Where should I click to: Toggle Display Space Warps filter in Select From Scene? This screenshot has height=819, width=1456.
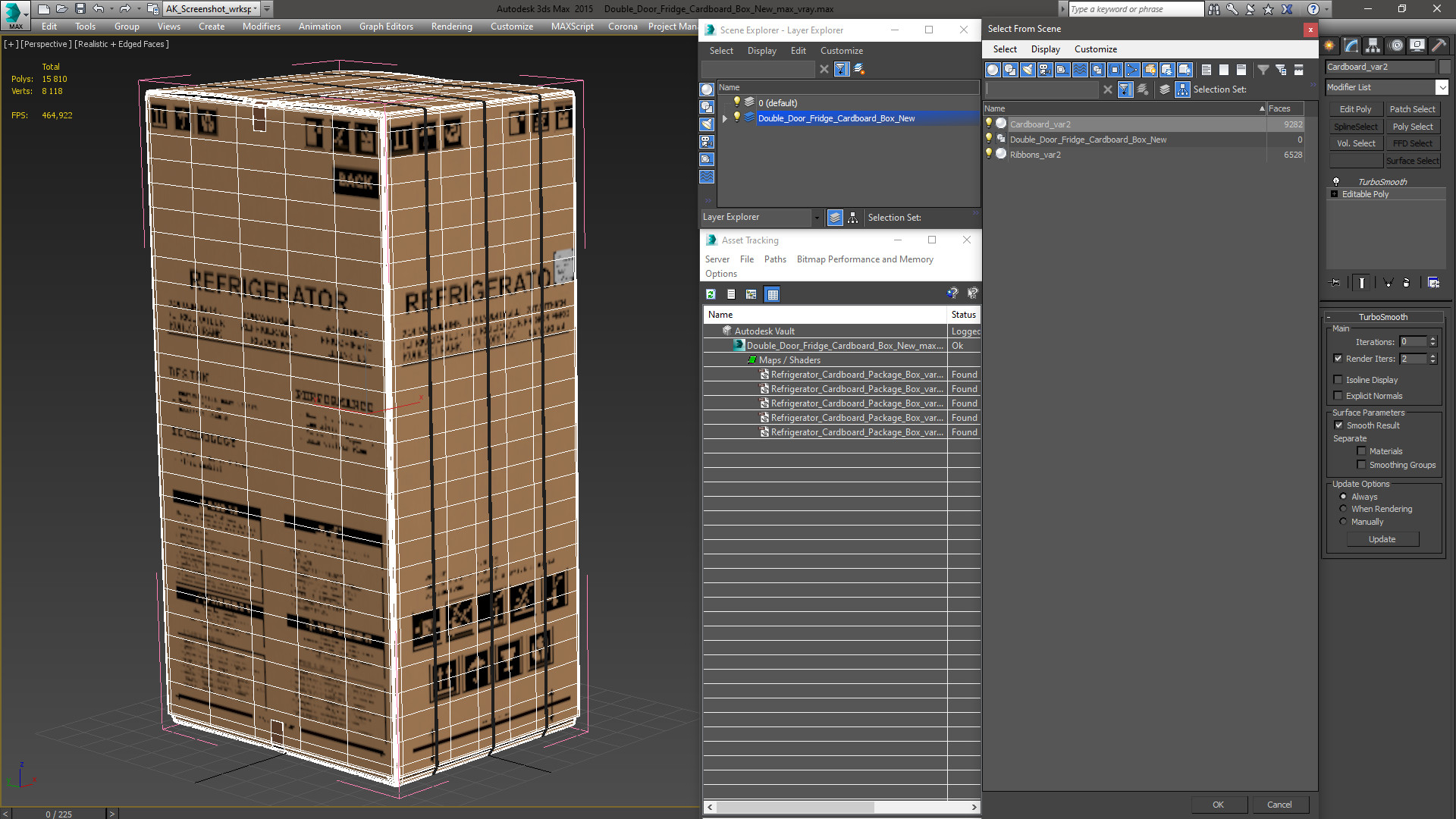(1080, 70)
